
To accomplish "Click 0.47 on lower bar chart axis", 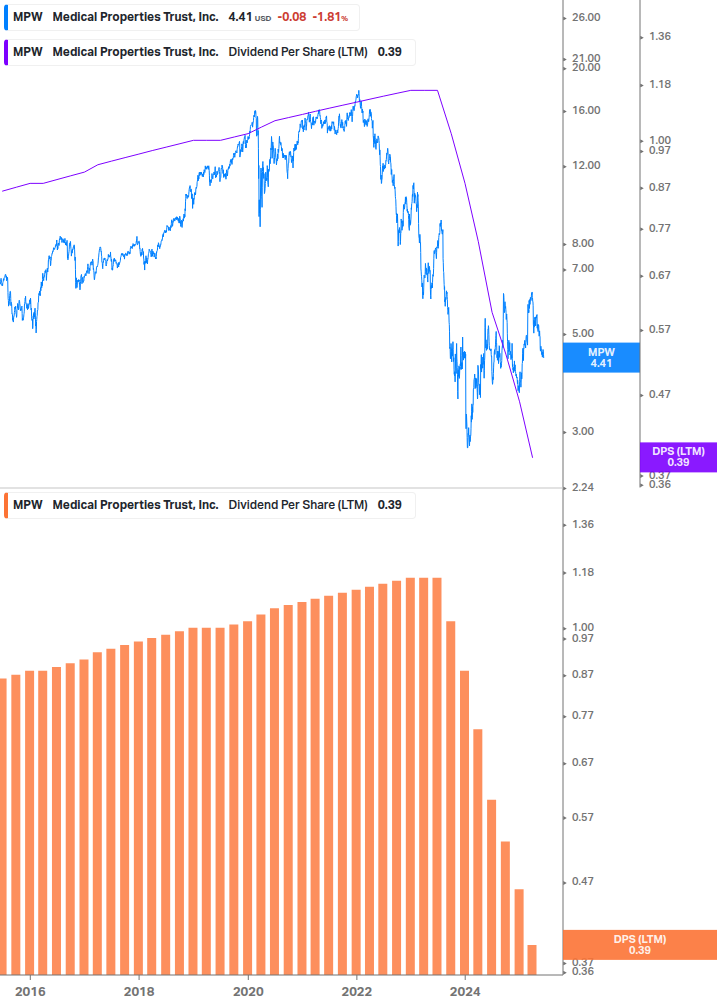I will (x=583, y=881).
